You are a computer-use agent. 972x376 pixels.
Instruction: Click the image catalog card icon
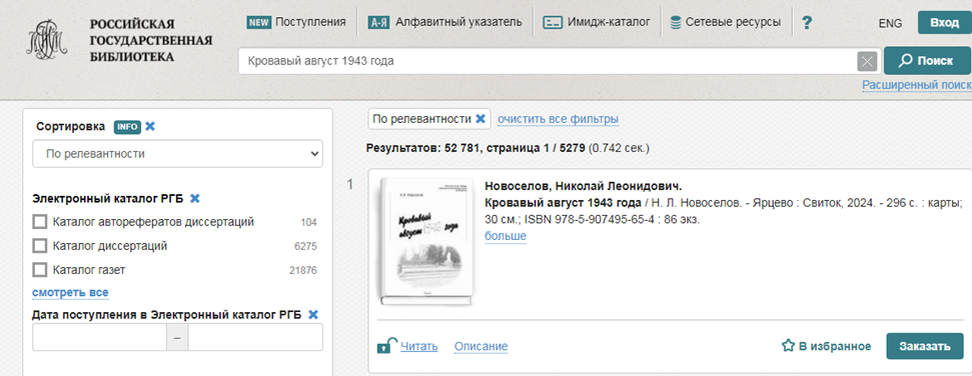[552, 22]
